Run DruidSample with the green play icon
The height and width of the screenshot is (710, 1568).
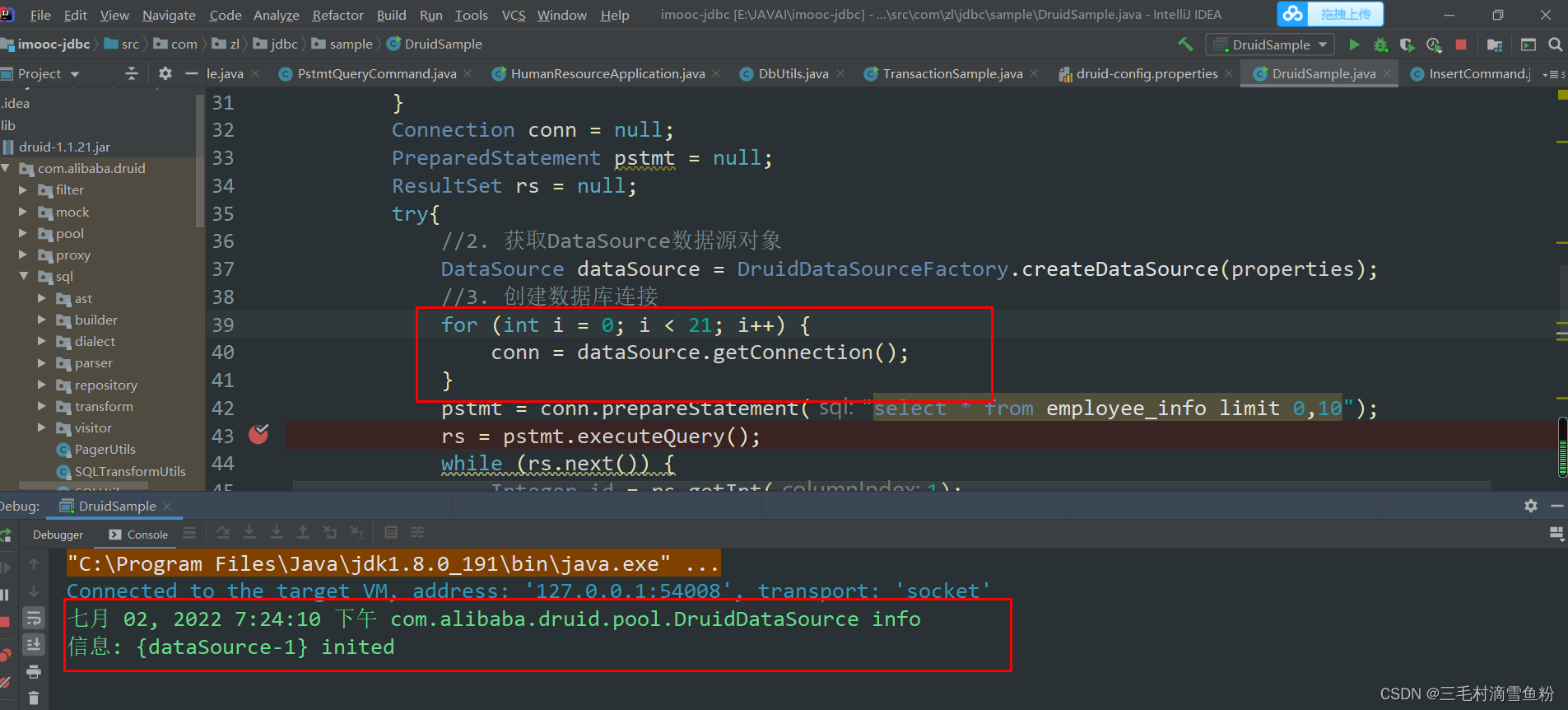(1354, 44)
